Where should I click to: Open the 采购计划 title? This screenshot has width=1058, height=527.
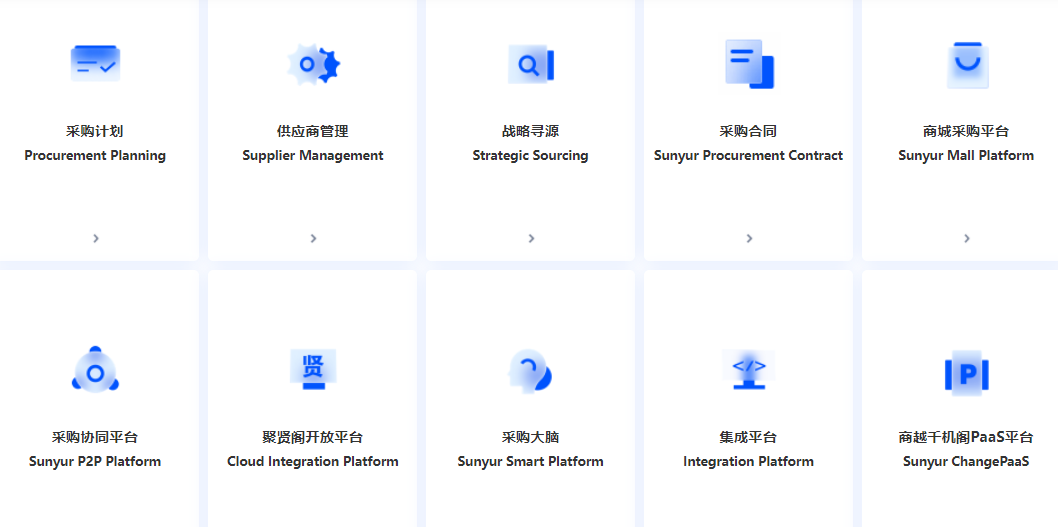pos(94,131)
